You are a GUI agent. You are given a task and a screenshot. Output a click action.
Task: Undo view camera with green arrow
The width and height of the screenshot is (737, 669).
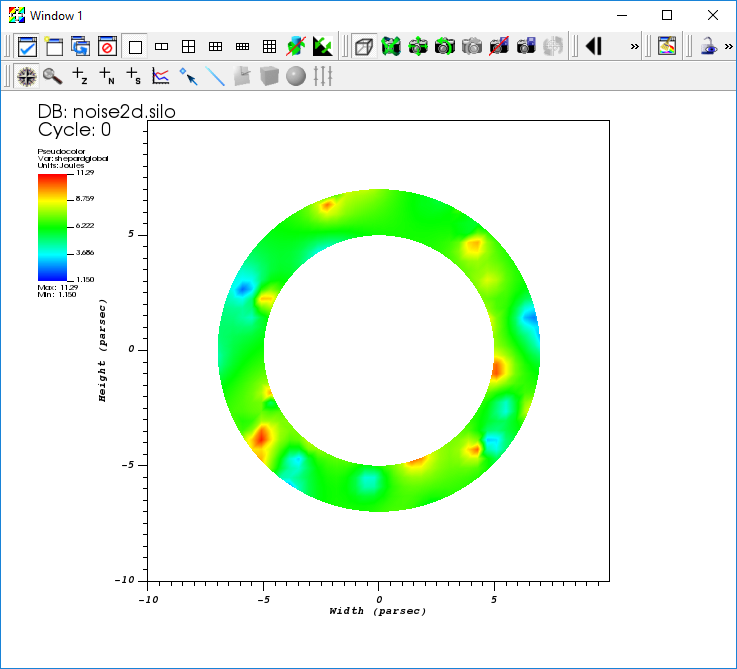(x=445, y=47)
